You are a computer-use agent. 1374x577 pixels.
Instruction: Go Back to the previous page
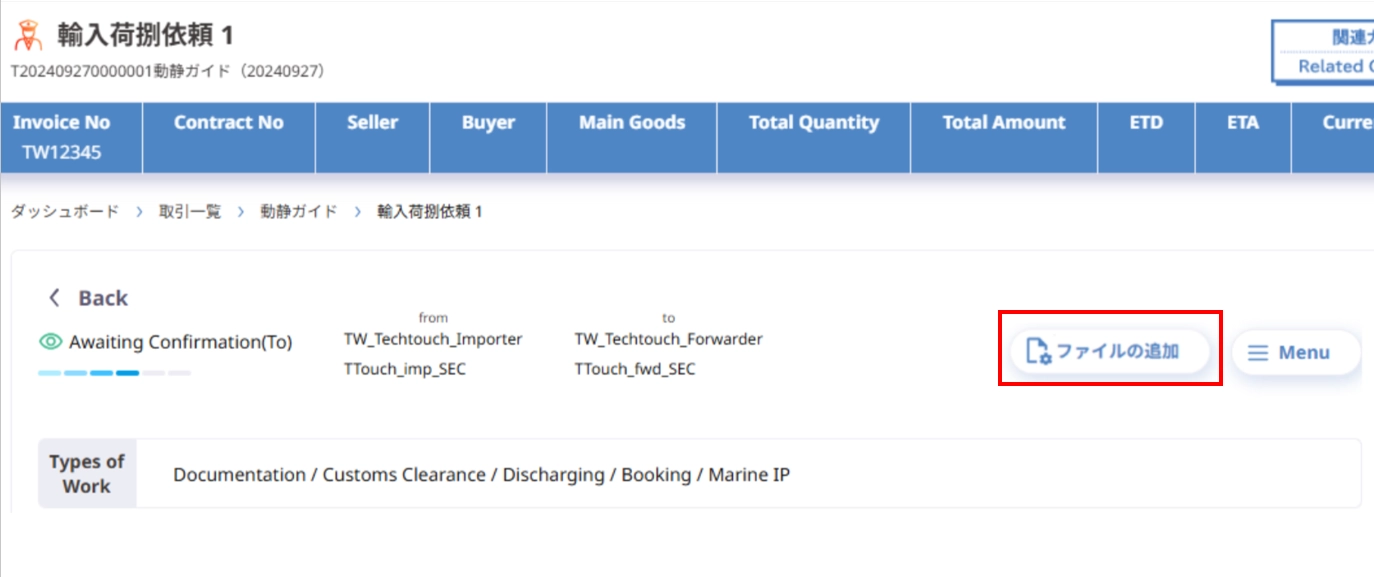tap(88, 298)
